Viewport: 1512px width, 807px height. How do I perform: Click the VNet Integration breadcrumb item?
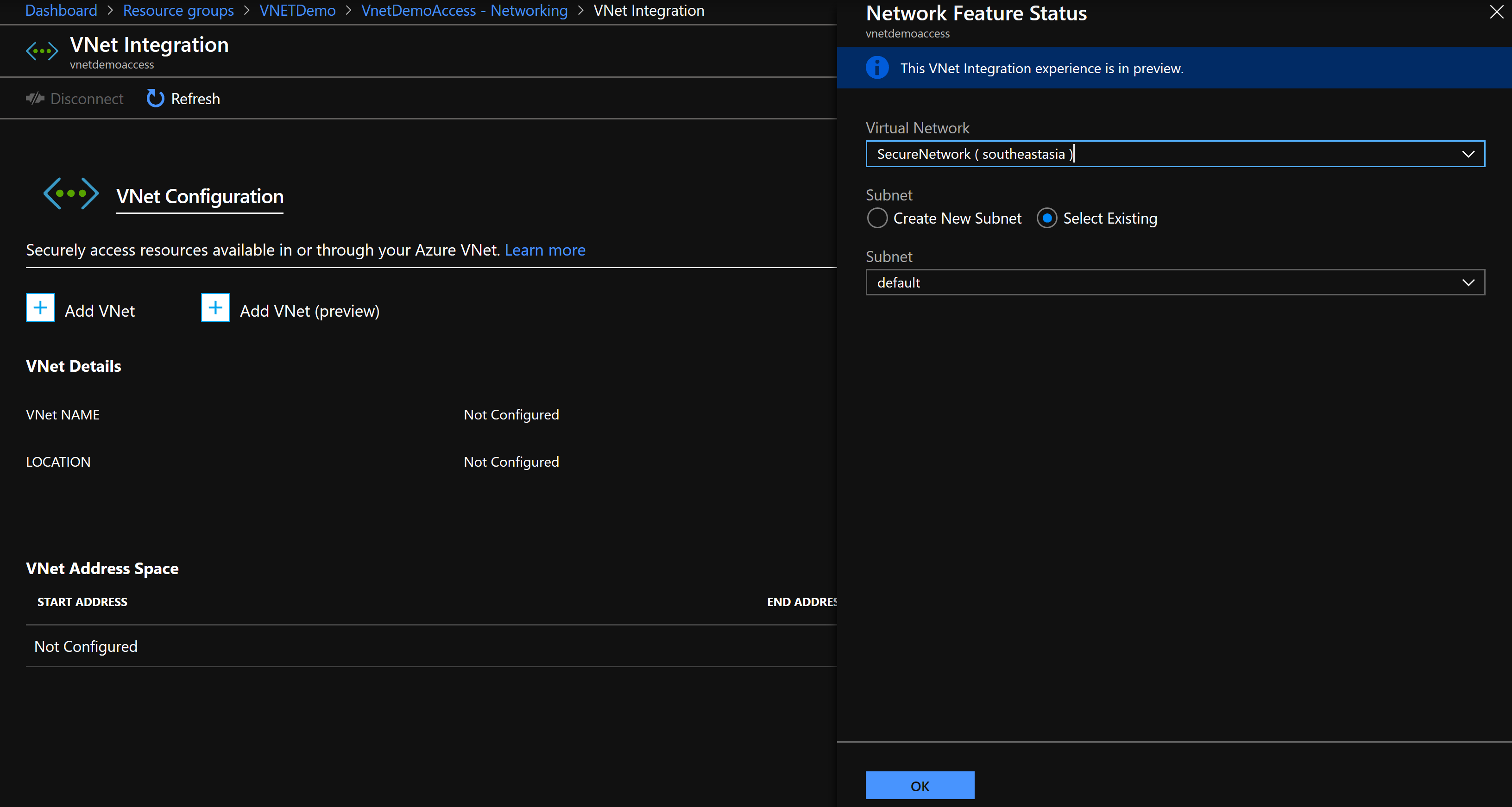[x=649, y=11]
